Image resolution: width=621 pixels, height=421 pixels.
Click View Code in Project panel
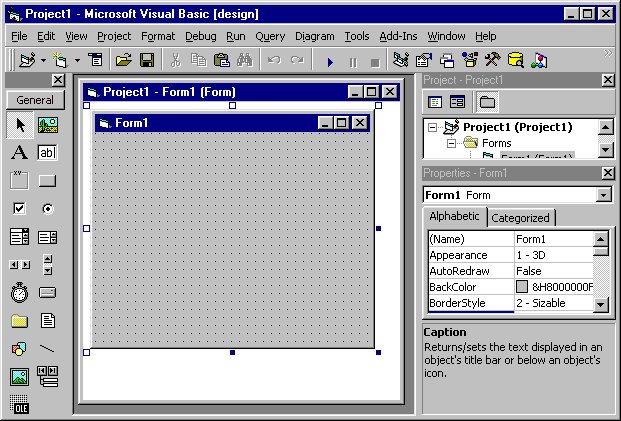435,102
